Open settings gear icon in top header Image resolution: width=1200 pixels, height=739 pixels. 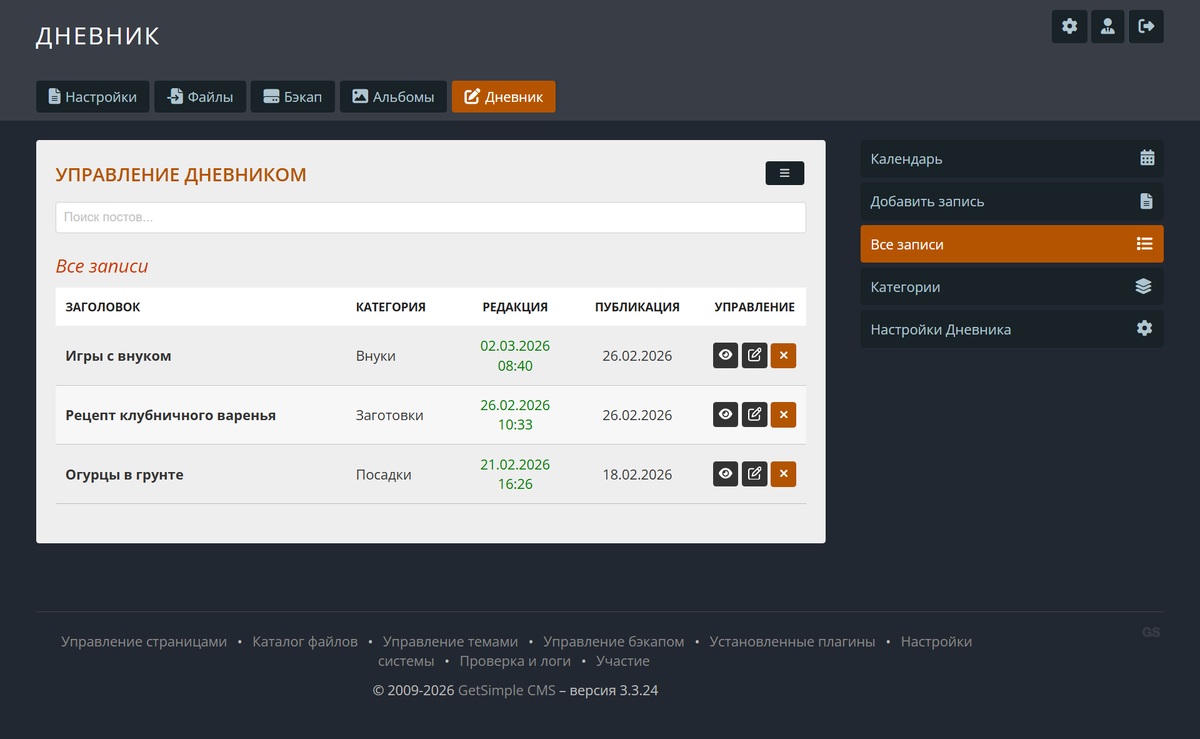click(x=1069, y=26)
